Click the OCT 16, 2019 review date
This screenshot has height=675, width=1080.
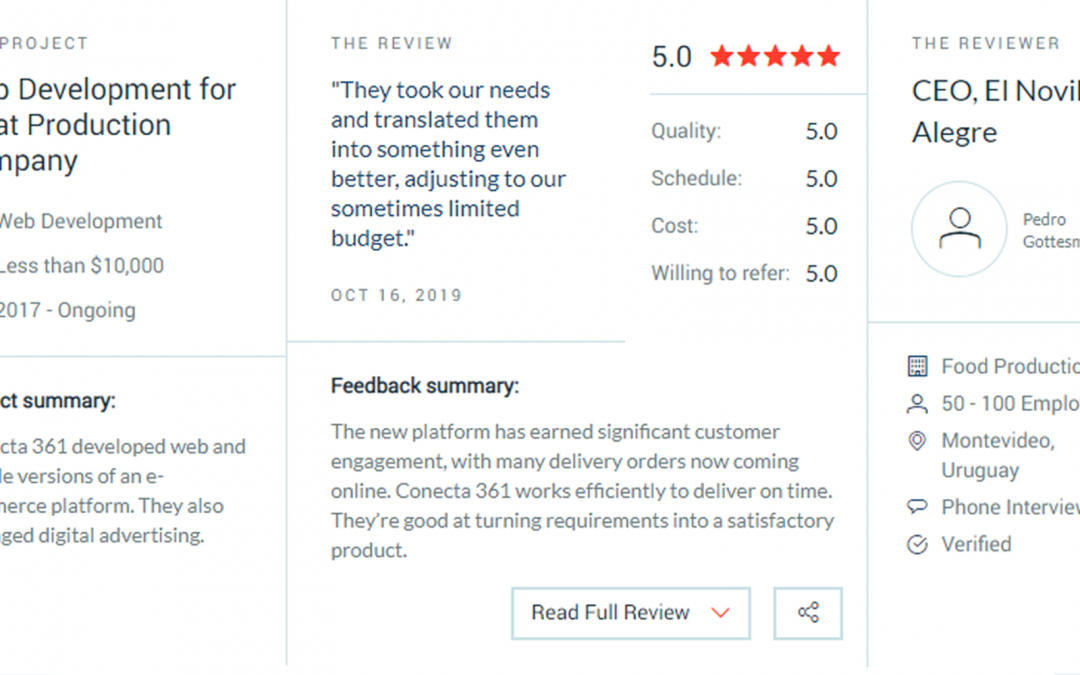pos(396,296)
